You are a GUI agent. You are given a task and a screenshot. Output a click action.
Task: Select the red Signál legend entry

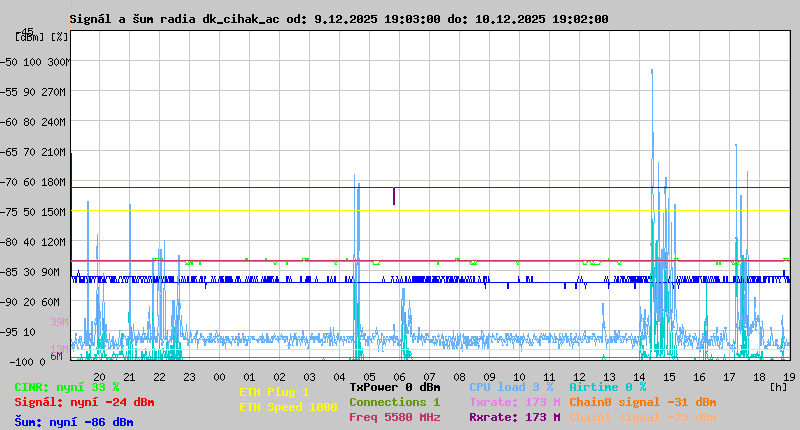(x=84, y=403)
